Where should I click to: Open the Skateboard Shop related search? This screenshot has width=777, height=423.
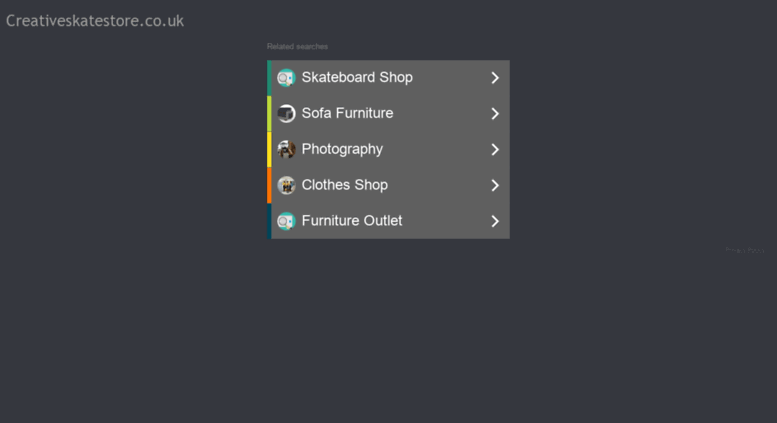click(x=388, y=78)
